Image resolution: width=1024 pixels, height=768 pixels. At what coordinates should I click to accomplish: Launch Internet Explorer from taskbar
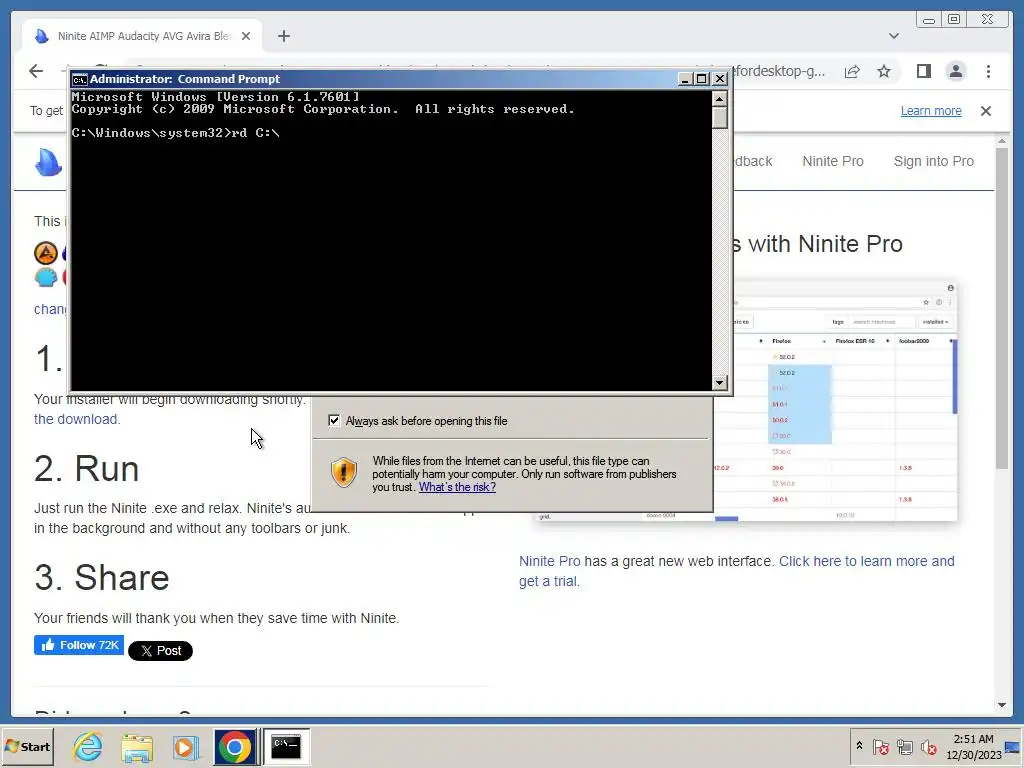tap(88, 746)
